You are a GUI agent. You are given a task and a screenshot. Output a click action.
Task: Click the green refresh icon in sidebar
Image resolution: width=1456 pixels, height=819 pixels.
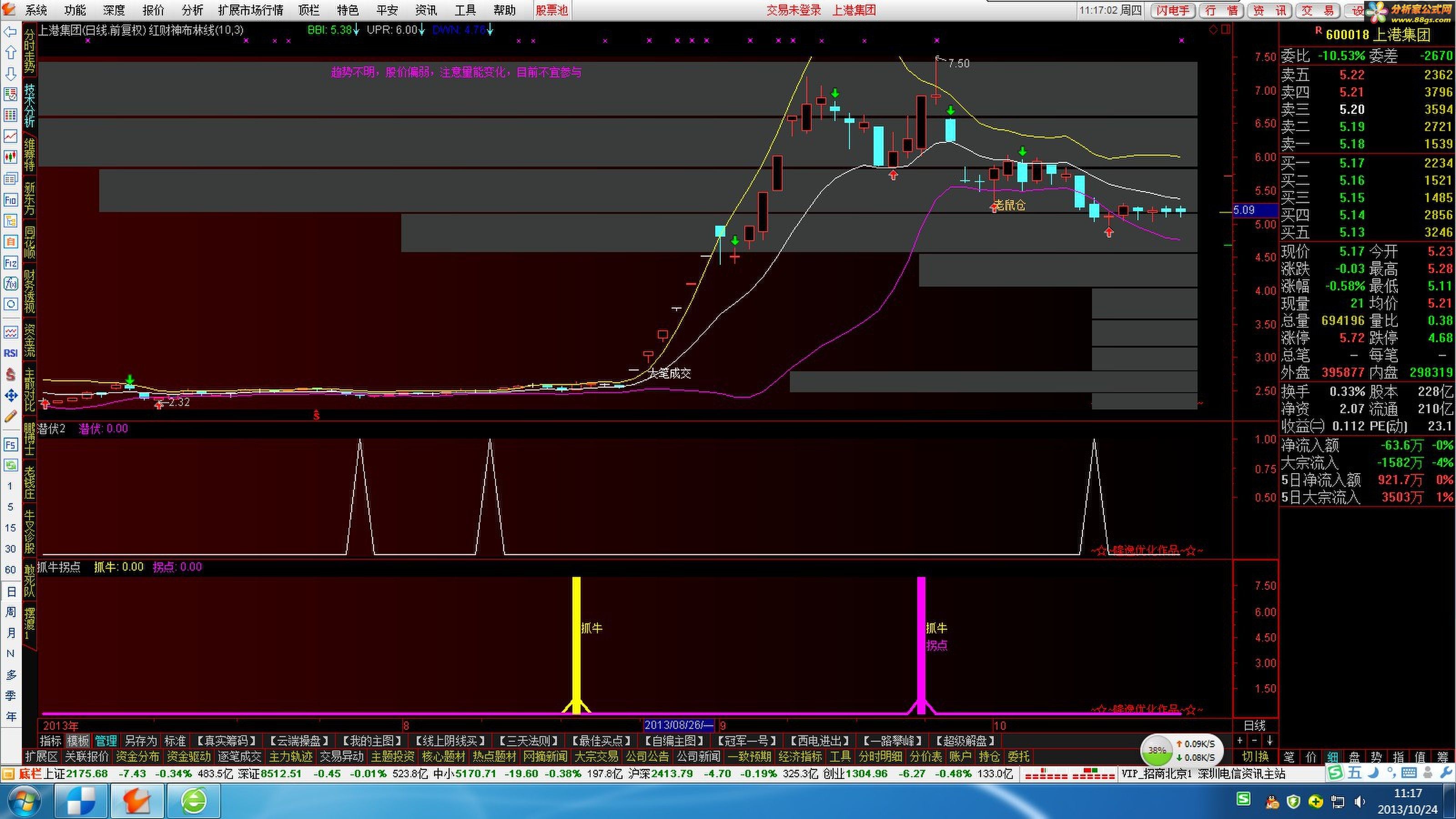11,465
